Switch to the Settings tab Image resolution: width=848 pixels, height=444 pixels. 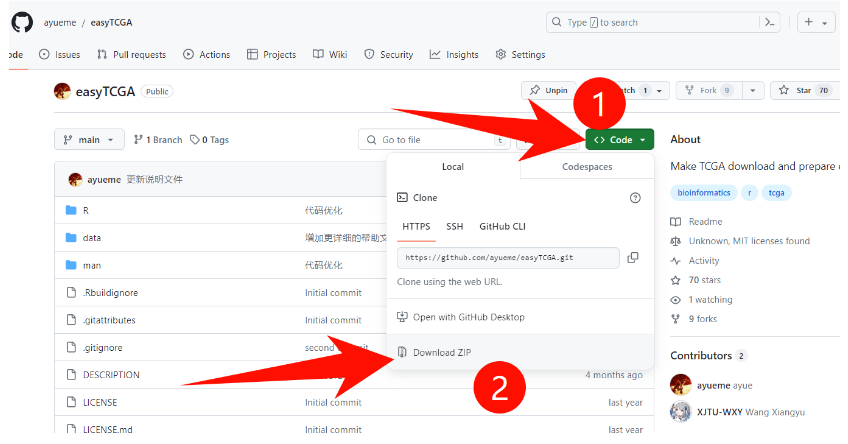[x=520, y=55]
